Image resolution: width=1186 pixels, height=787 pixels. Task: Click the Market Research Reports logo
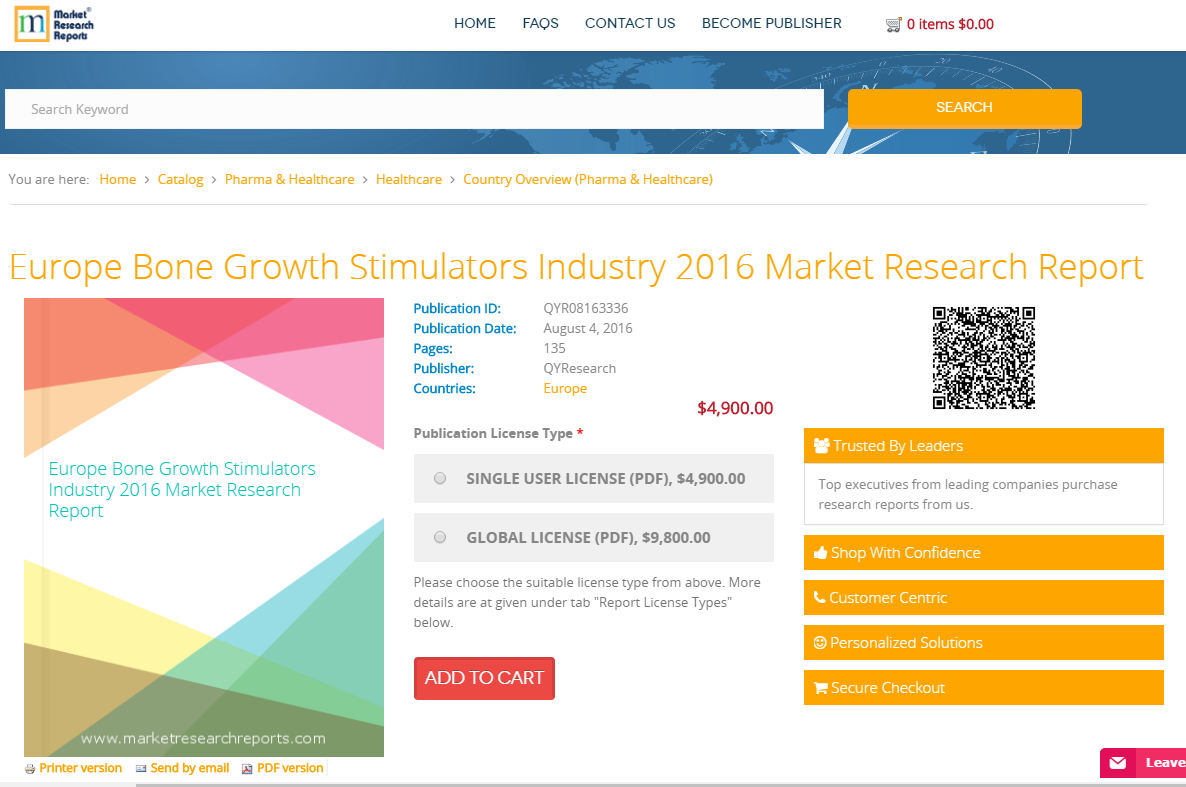[x=52, y=23]
